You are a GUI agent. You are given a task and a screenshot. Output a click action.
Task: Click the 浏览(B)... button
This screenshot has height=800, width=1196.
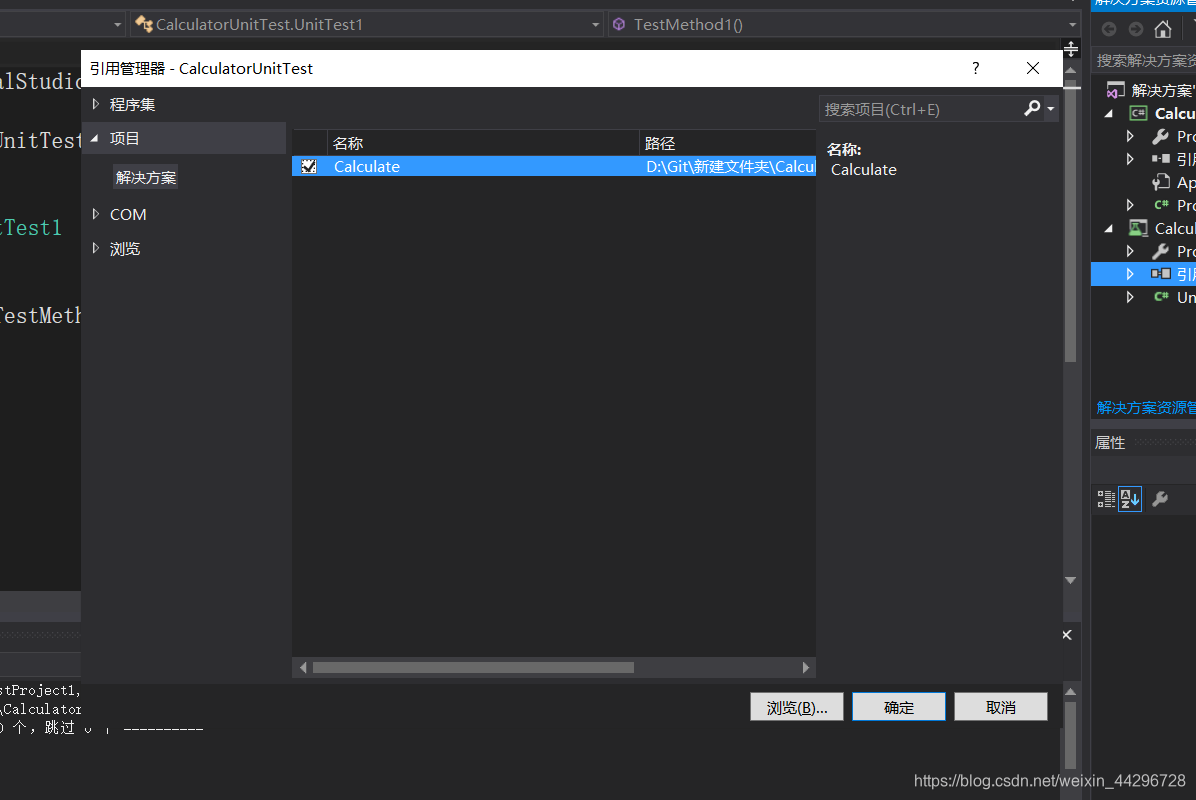pos(796,707)
